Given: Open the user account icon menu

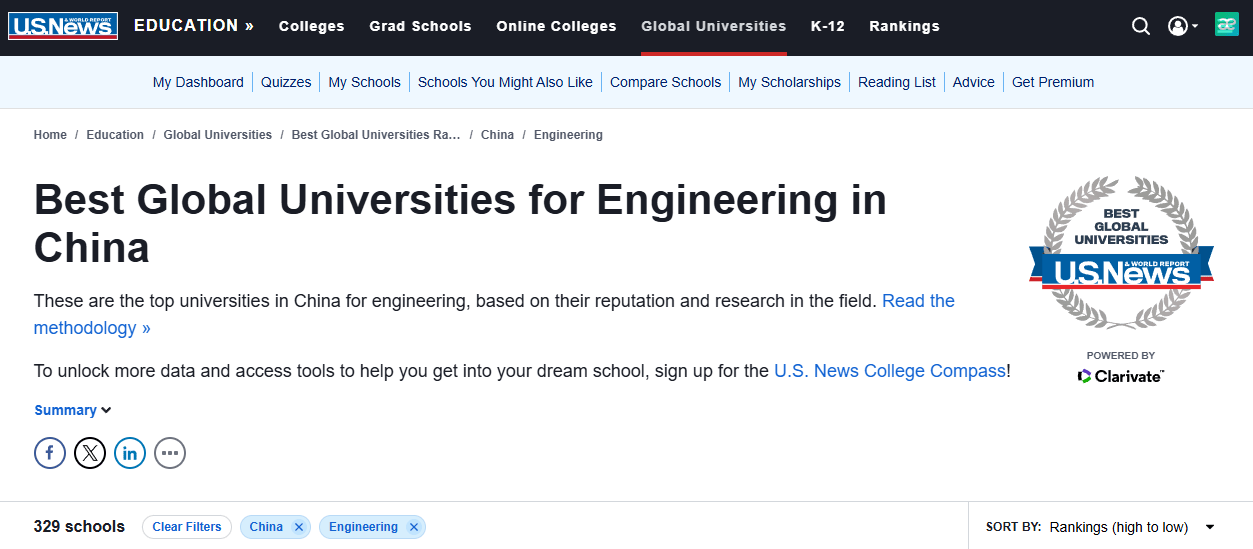Looking at the screenshot, I should [x=1182, y=27].
